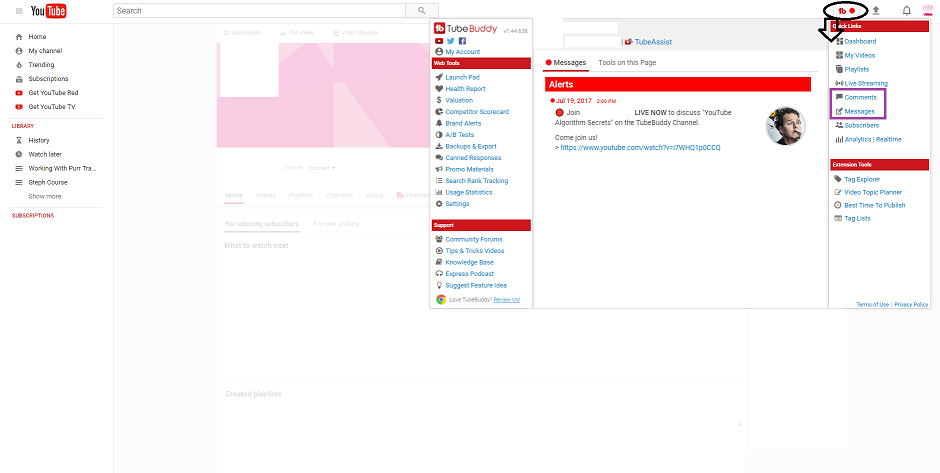Open Tag Explorer extension tool
The height and width of the screenshot is (473, 940).
point(863,179)
